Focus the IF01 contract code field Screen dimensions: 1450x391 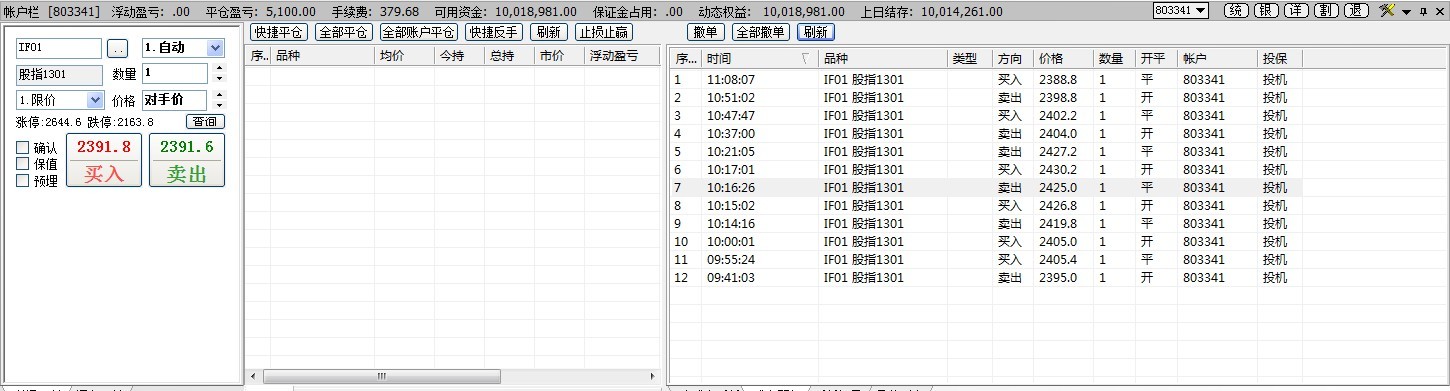[59, 48]
